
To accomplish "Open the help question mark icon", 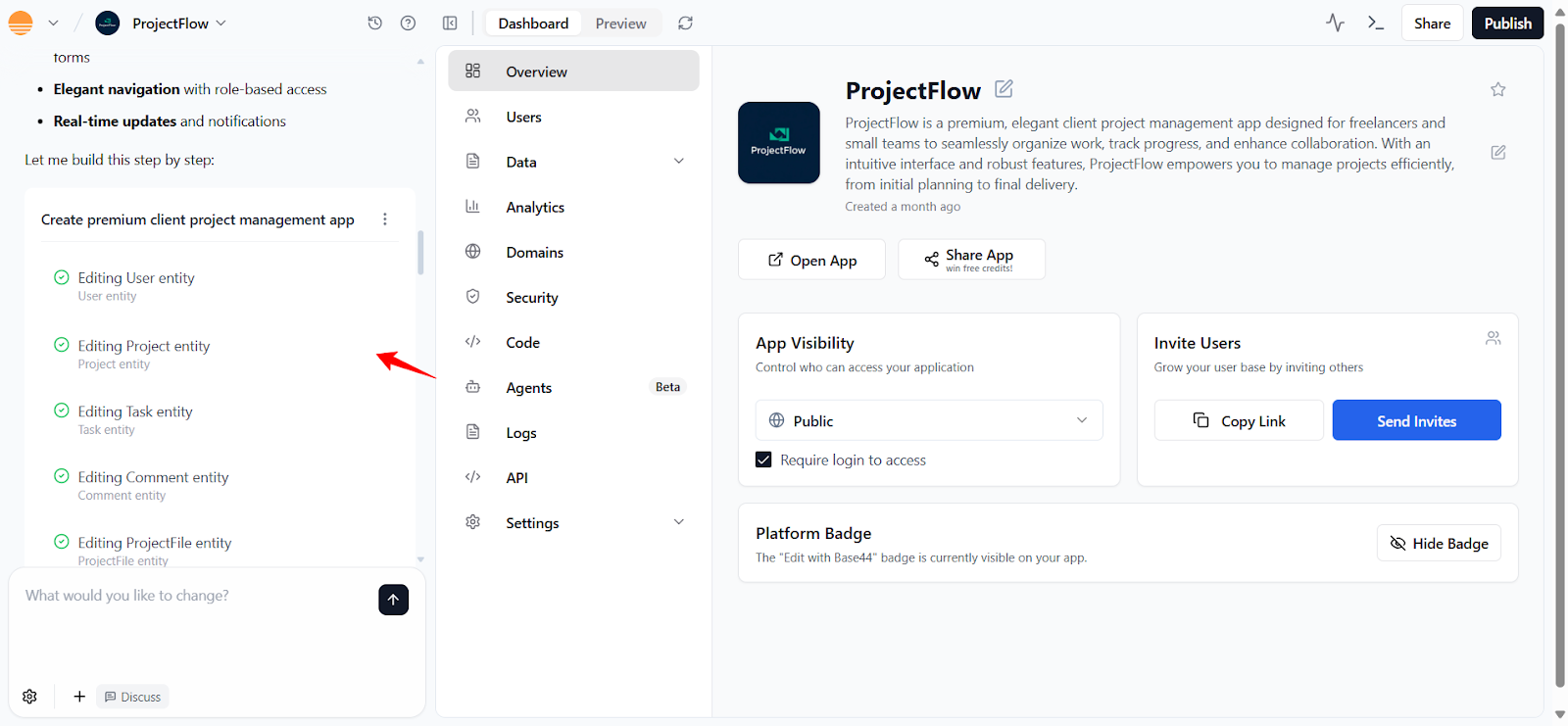I will pos(409,24).
